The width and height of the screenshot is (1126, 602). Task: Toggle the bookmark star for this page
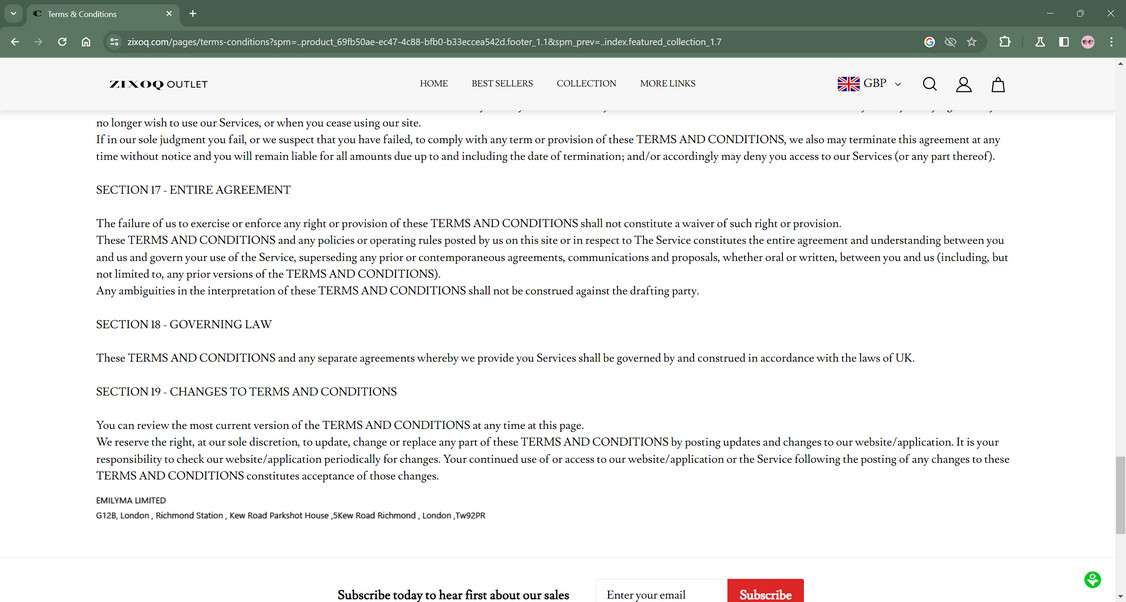point(971,42)
